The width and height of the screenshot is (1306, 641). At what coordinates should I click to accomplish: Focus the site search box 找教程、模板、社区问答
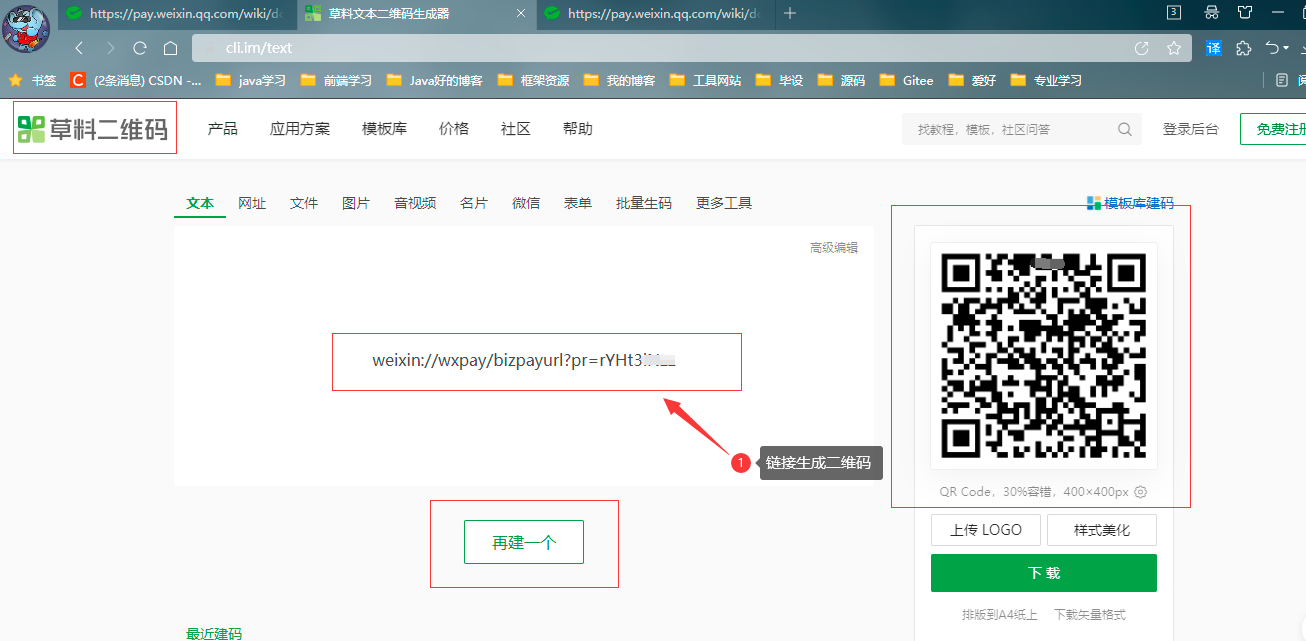(x=1022, y=129)
